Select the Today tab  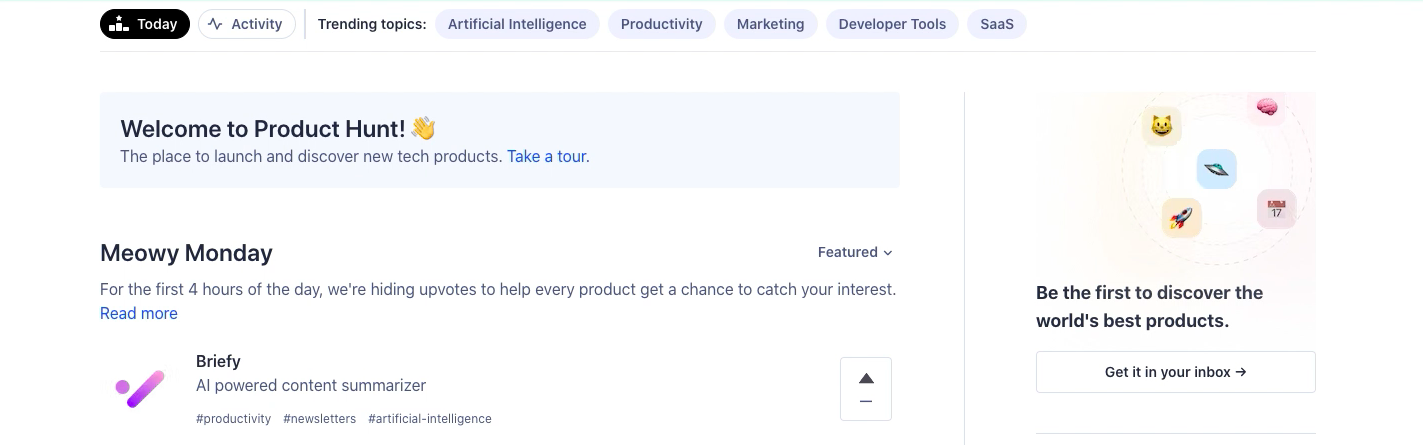(145, 24)
